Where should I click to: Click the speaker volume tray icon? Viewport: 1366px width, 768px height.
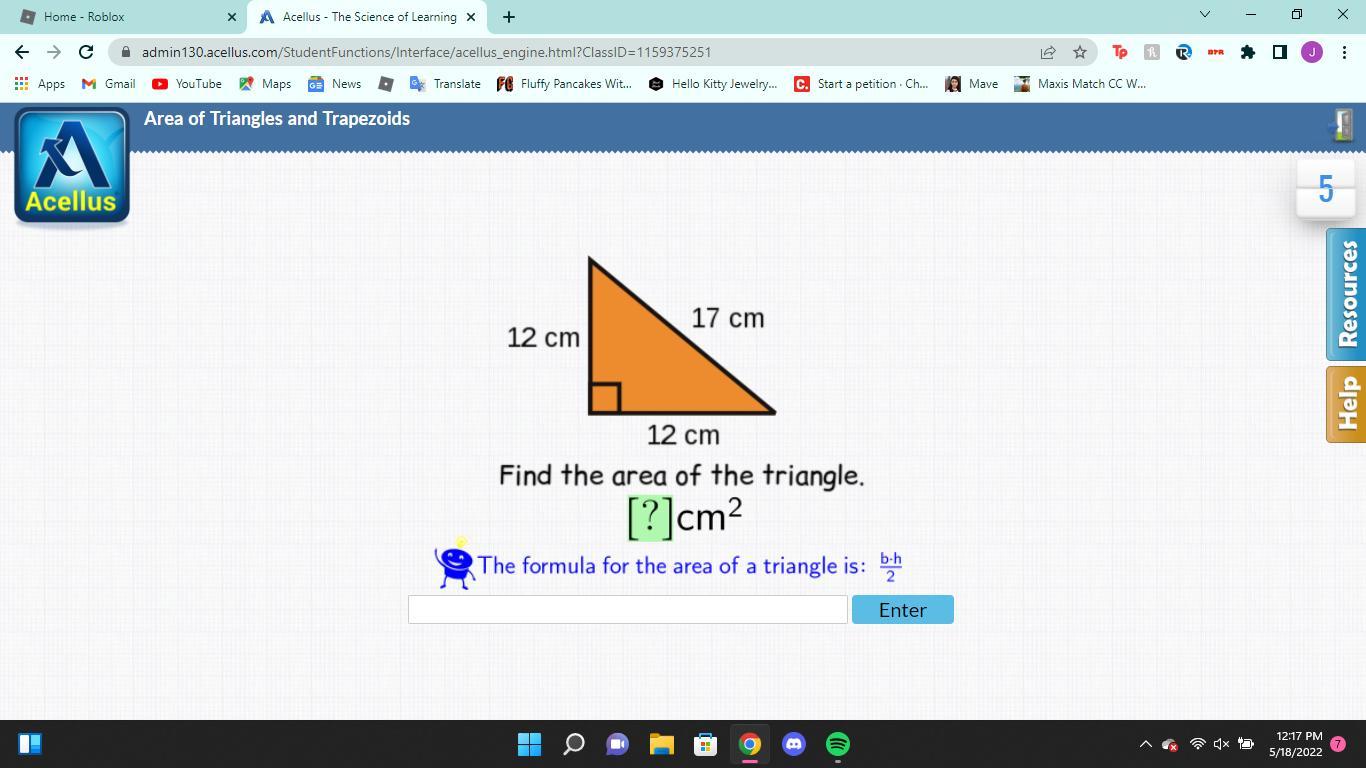[x=1221, y=744]
